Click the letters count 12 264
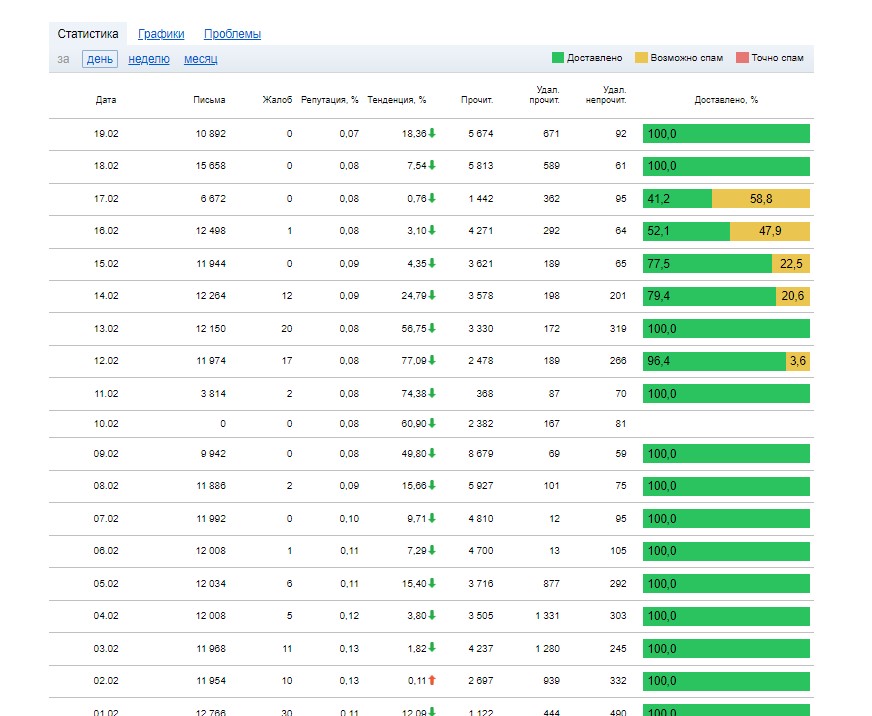Image resolution: width=872 pixels, height=716 pixels. [x=210, y=296]
